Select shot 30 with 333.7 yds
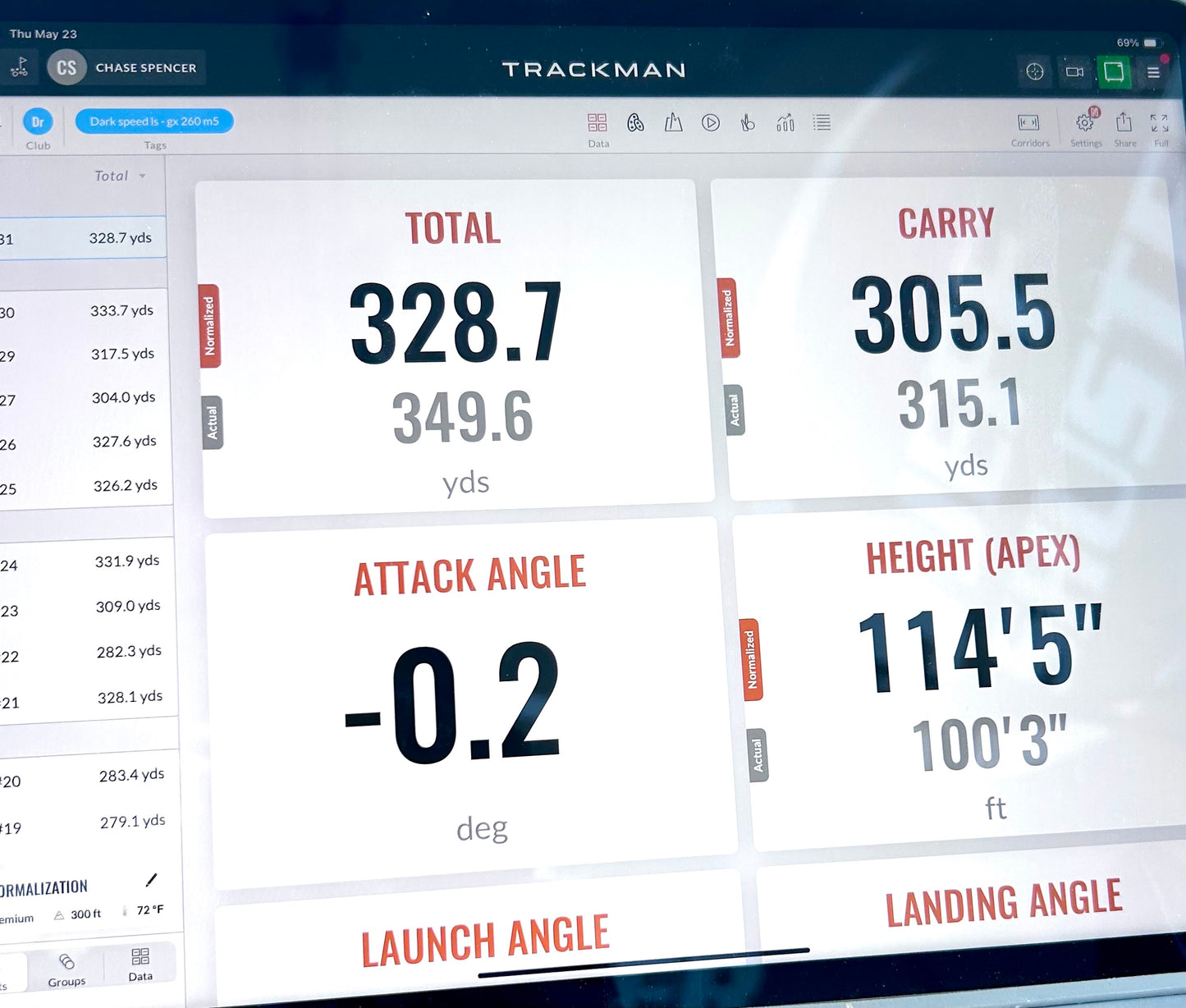1186x1008 pixels. point(84,311)
